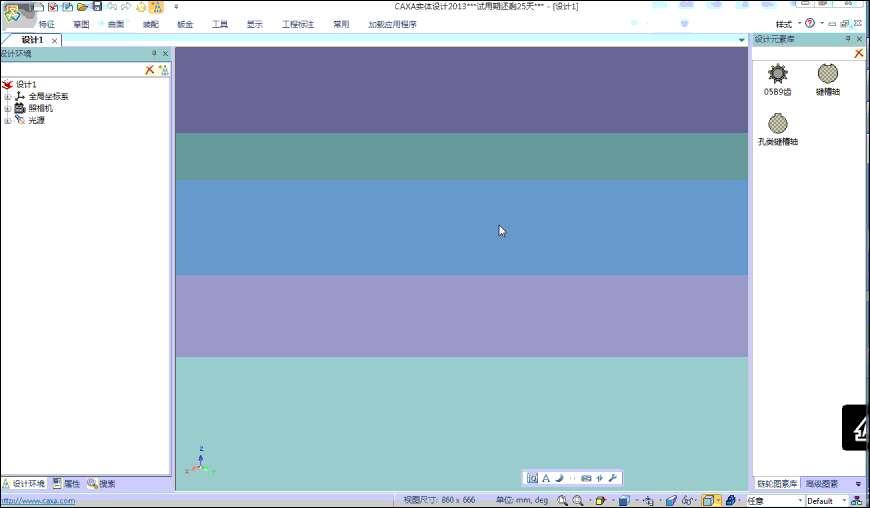The width and height of the screenshot is (870, 508).
Task: Switch to the 装配 ribbon tab
Action: (150, 24)
